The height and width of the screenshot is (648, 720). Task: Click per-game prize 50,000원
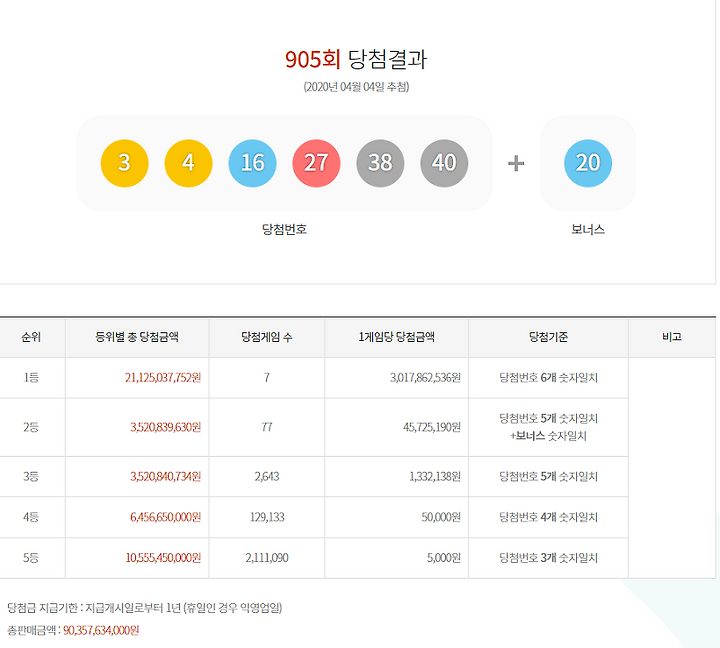pos(441,517)
